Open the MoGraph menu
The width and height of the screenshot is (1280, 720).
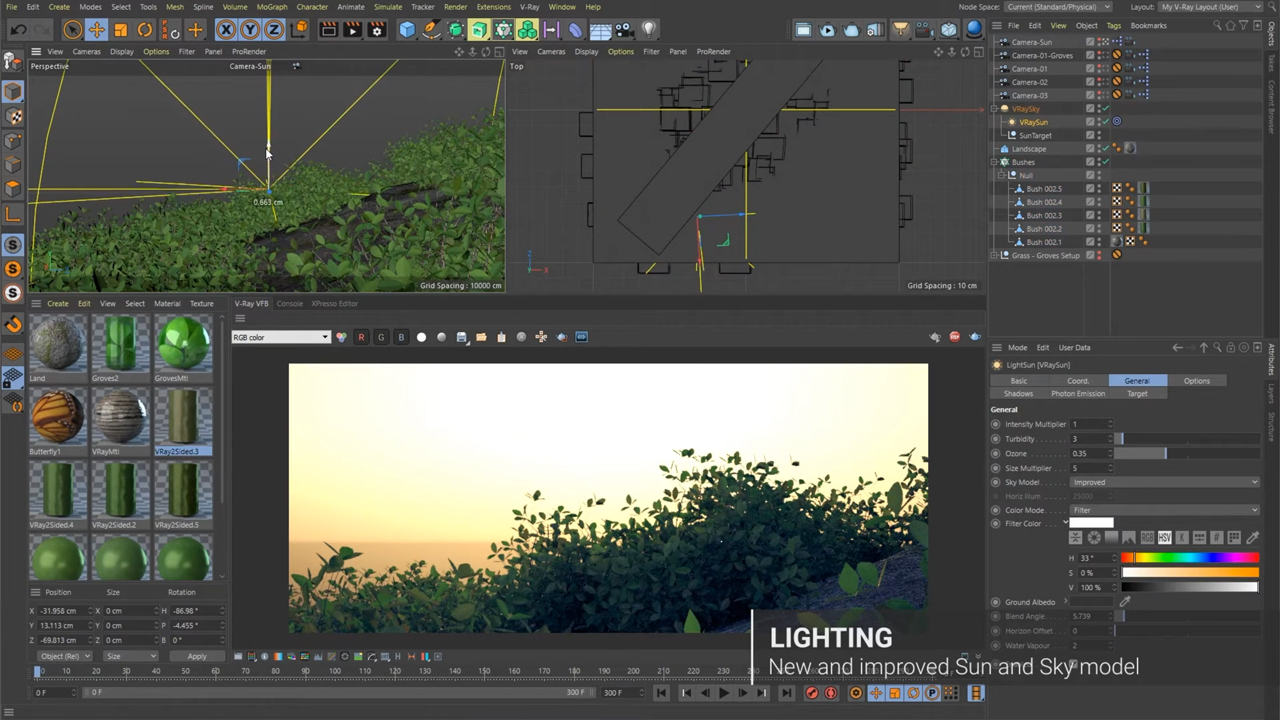(x=271, y=7)
